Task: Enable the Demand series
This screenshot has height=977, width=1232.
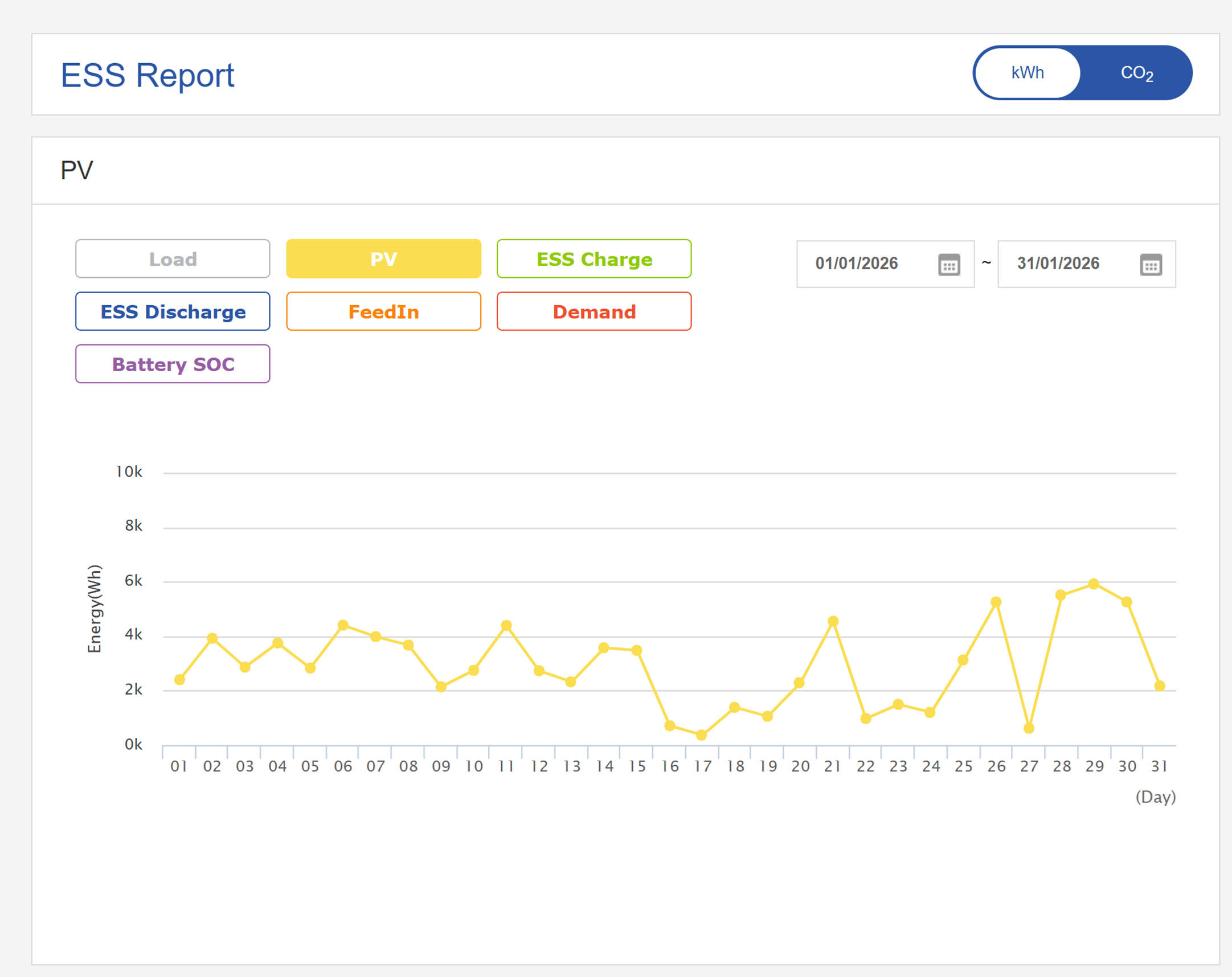Action: click(x=594, y=311)
